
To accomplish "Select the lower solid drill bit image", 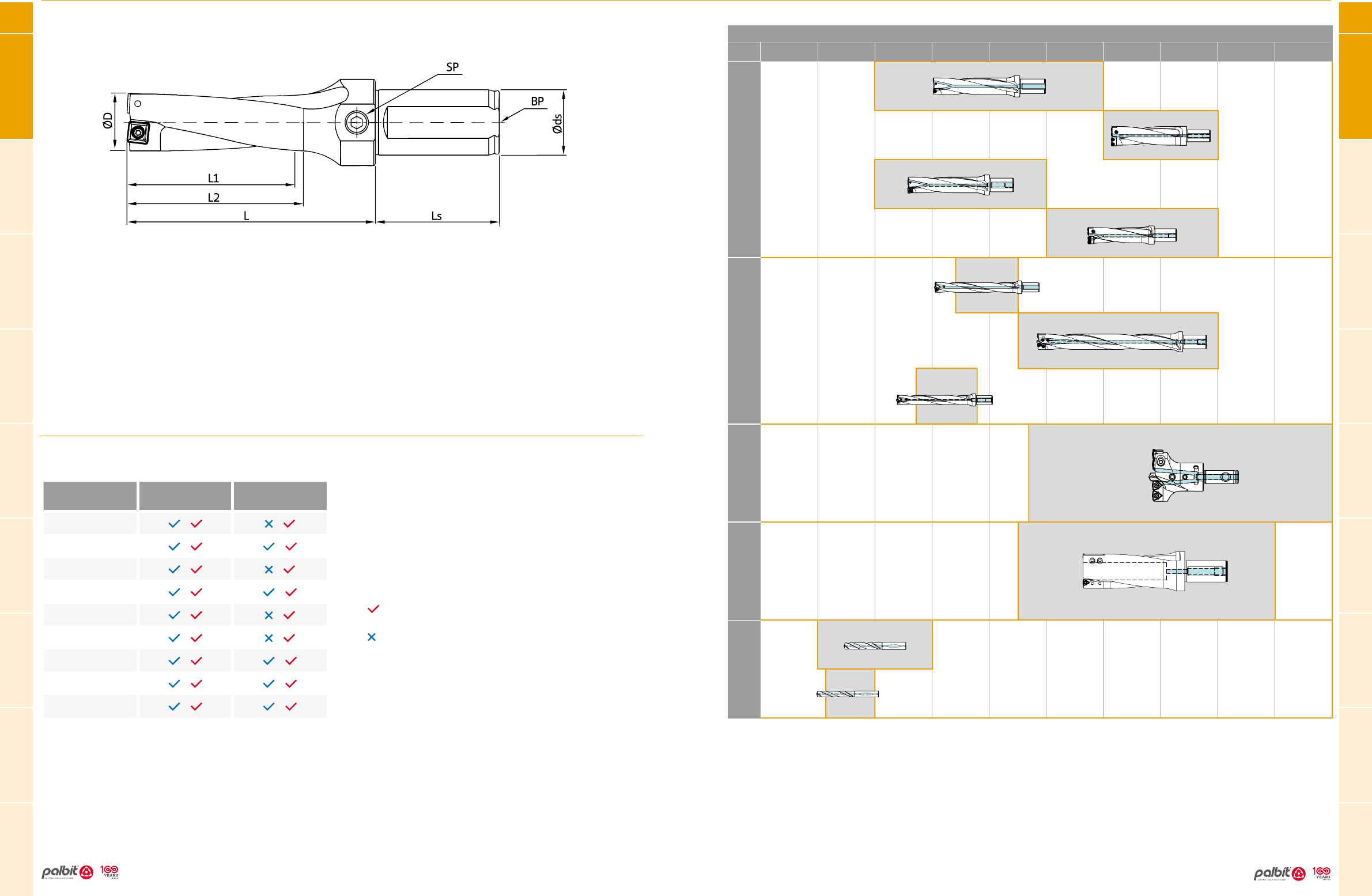I will [x=848, y=694].
